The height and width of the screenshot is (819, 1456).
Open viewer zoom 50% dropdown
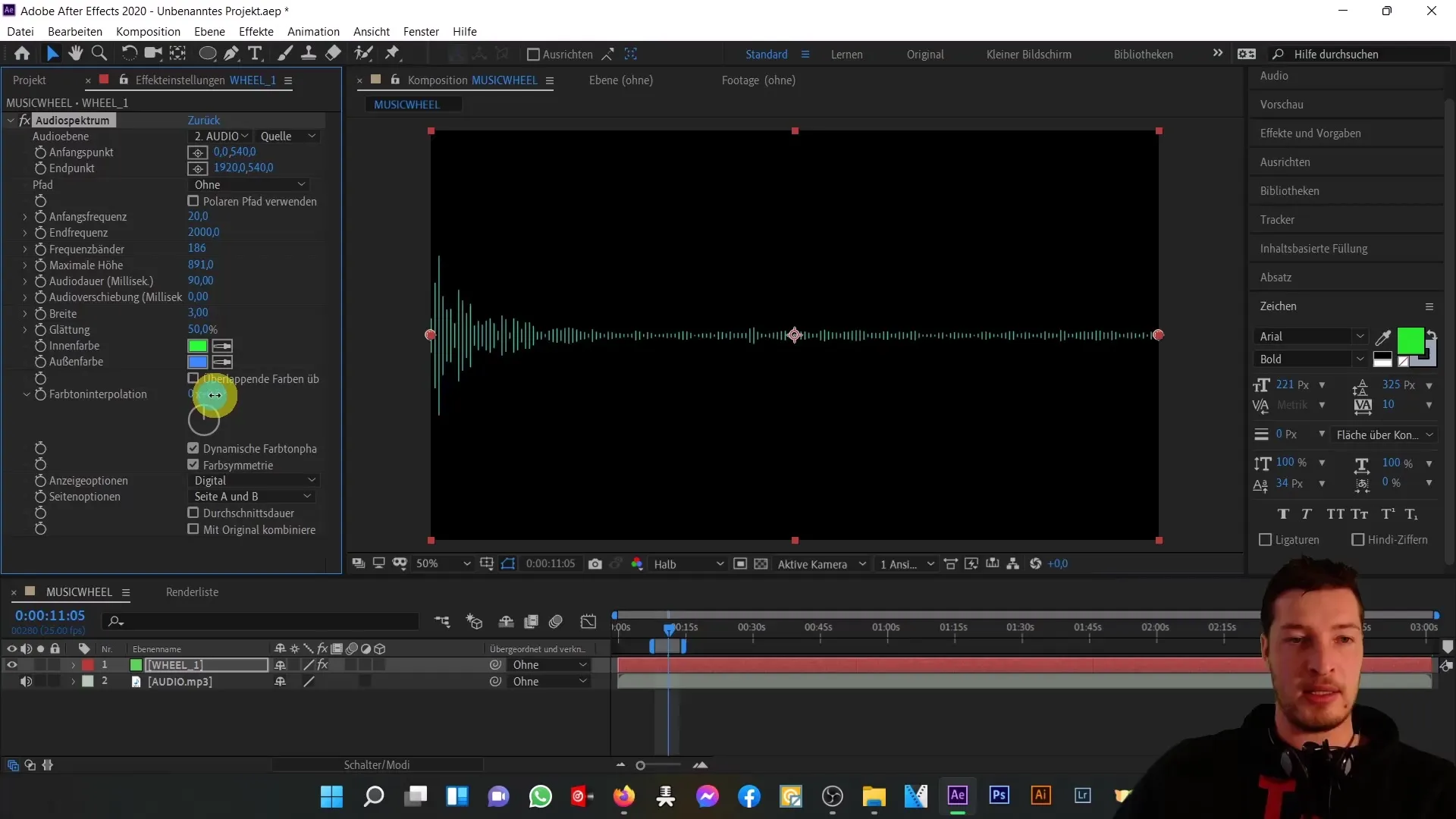click(444, 563)
